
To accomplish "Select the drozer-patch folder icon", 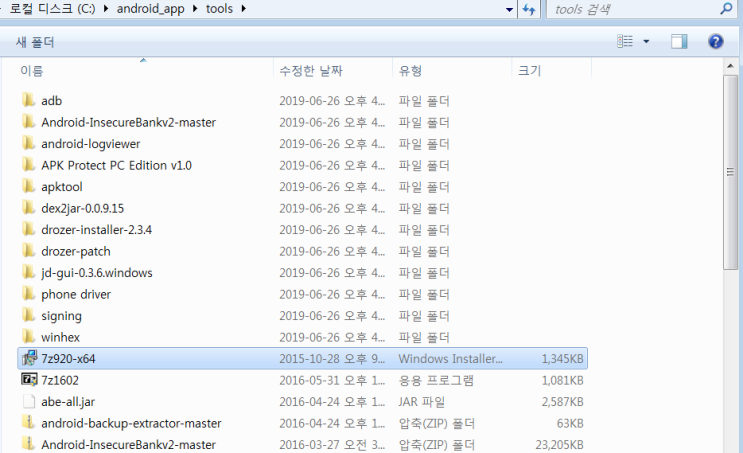I will pos(28,250).
